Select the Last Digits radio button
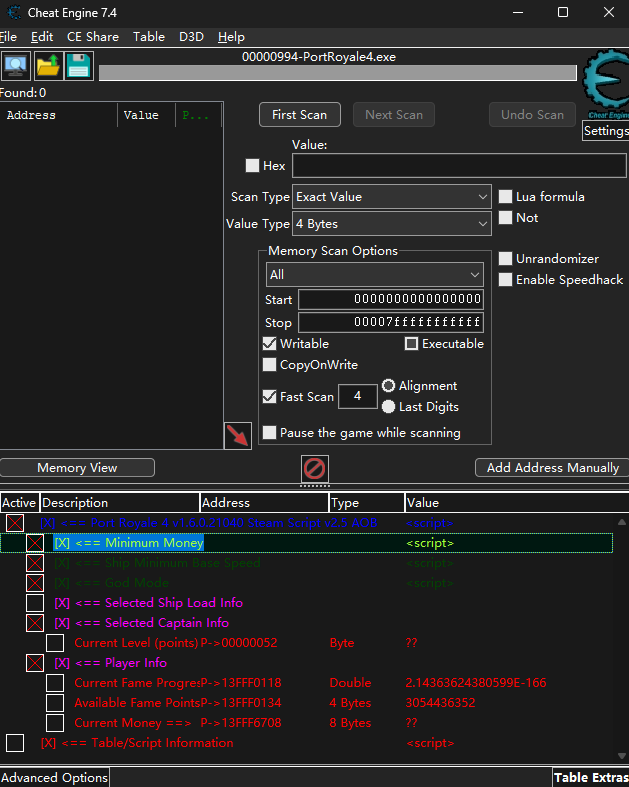Screen dimensions: 629x787 [388, 407]
